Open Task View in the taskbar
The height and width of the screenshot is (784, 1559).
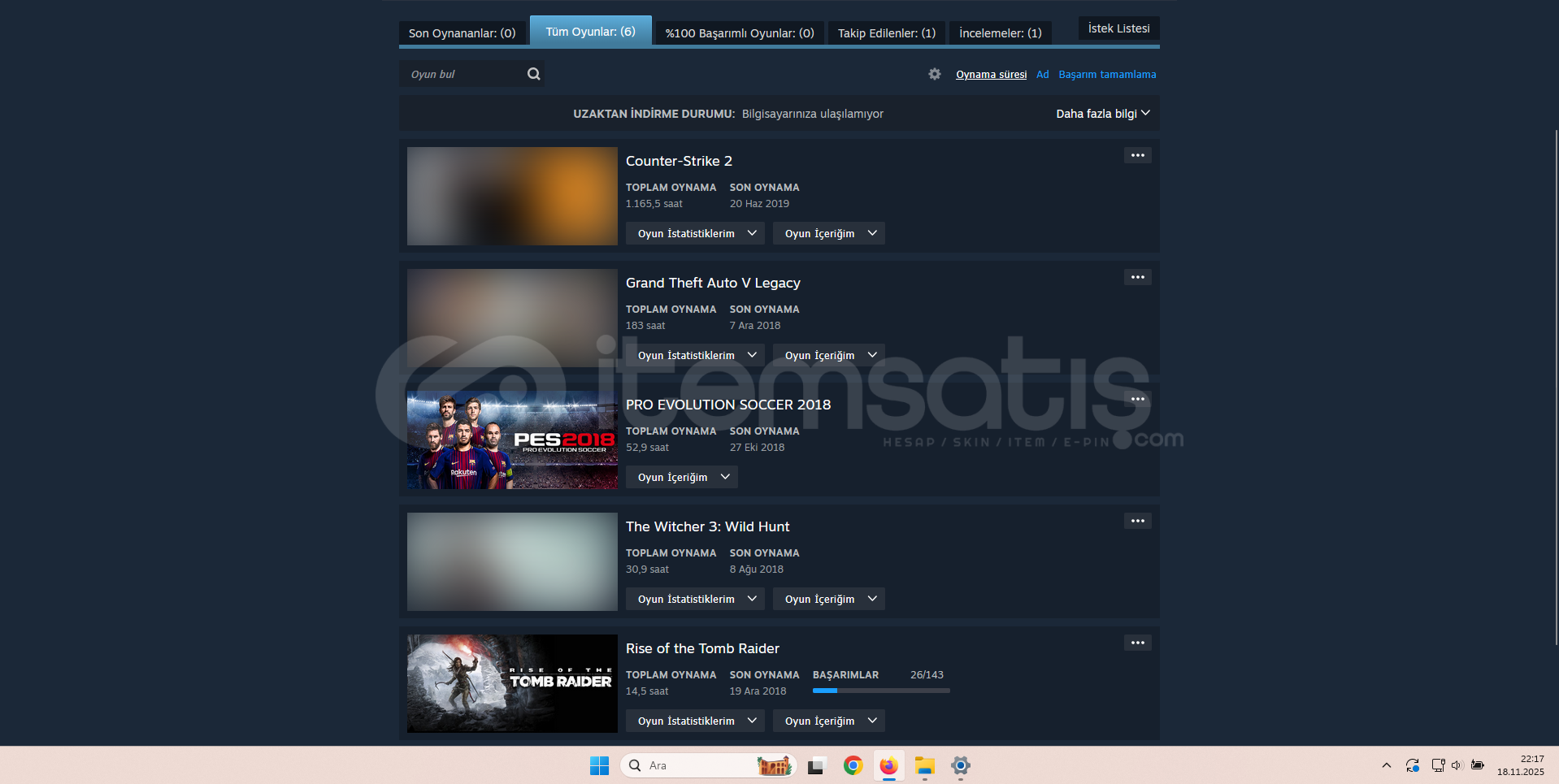[x=816, y=765]
